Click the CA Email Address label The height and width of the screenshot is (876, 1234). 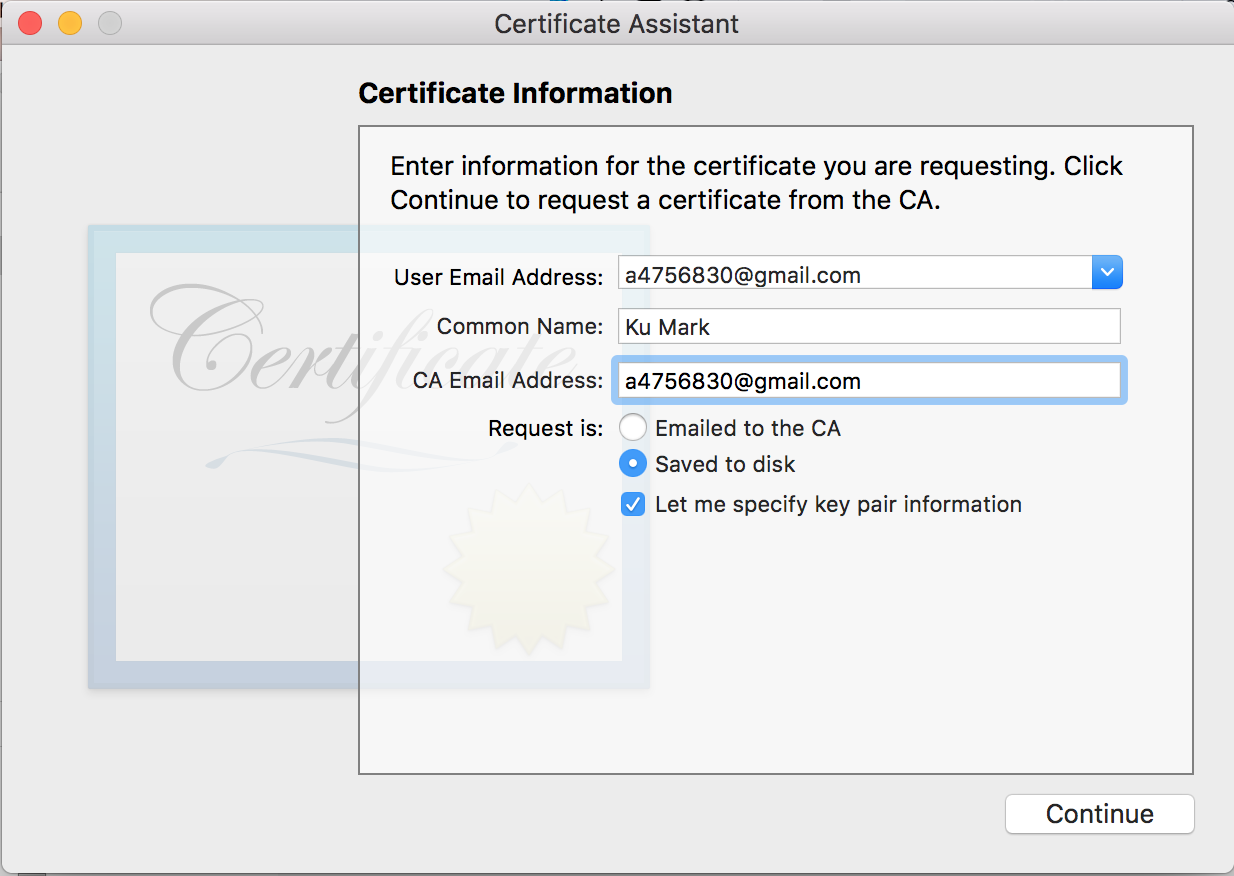[508, 381]
